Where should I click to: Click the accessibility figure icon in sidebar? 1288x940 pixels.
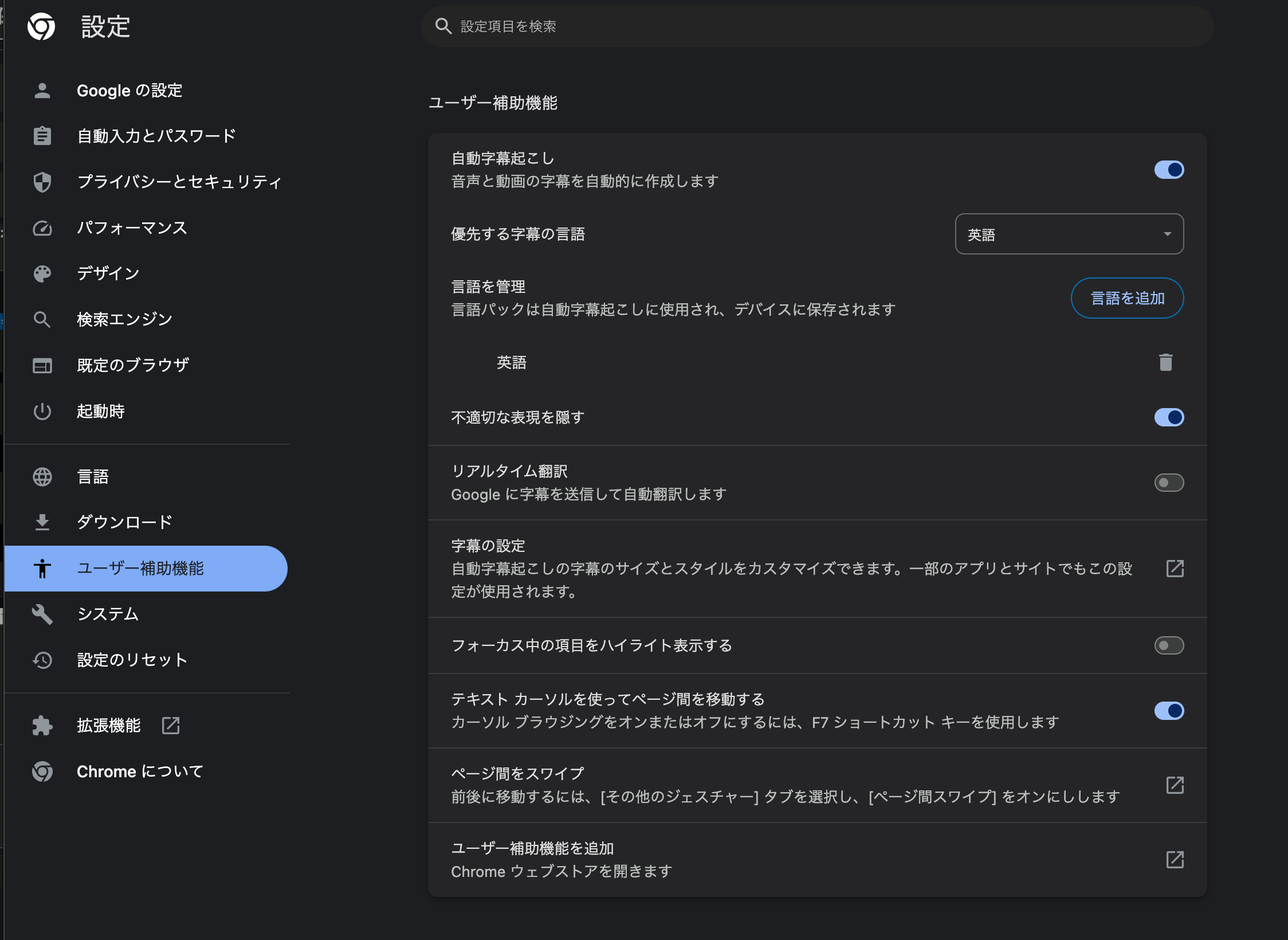click(x=42, y=568)
